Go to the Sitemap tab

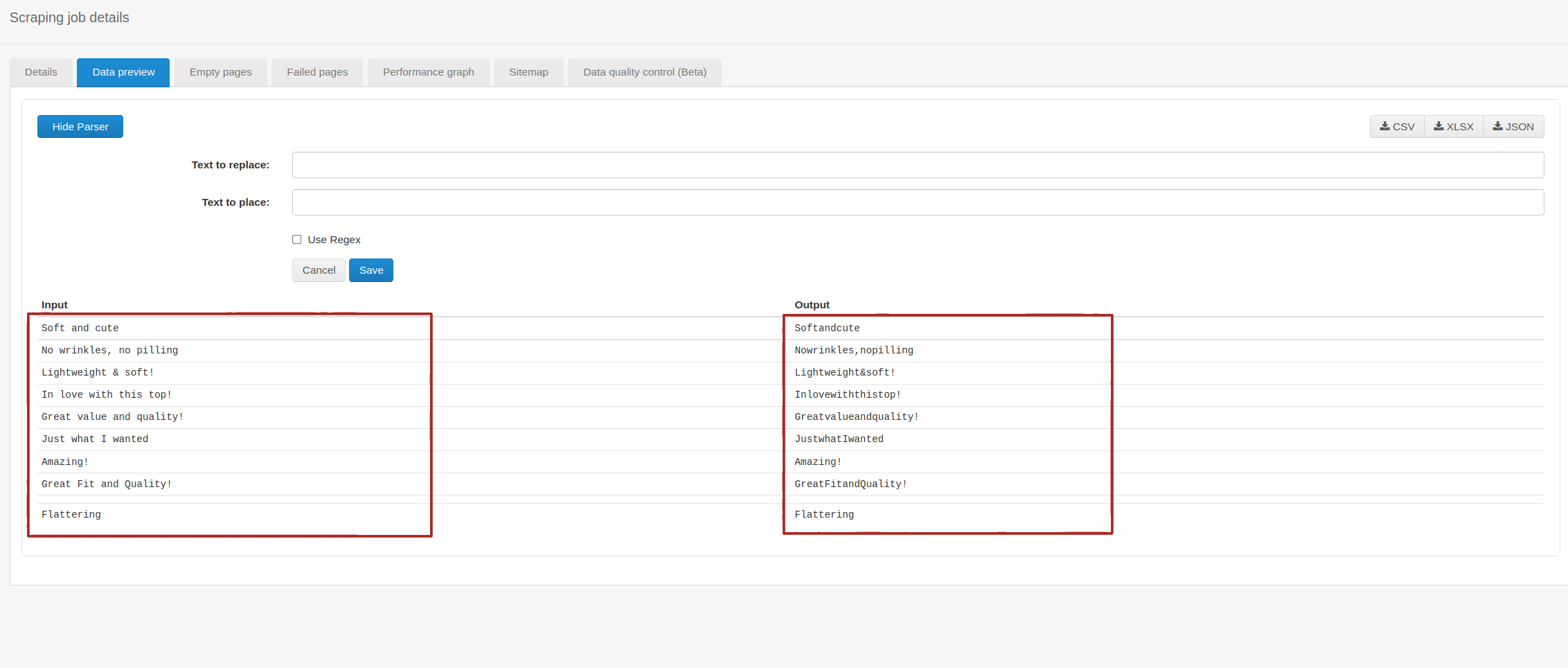pos(528,72)
